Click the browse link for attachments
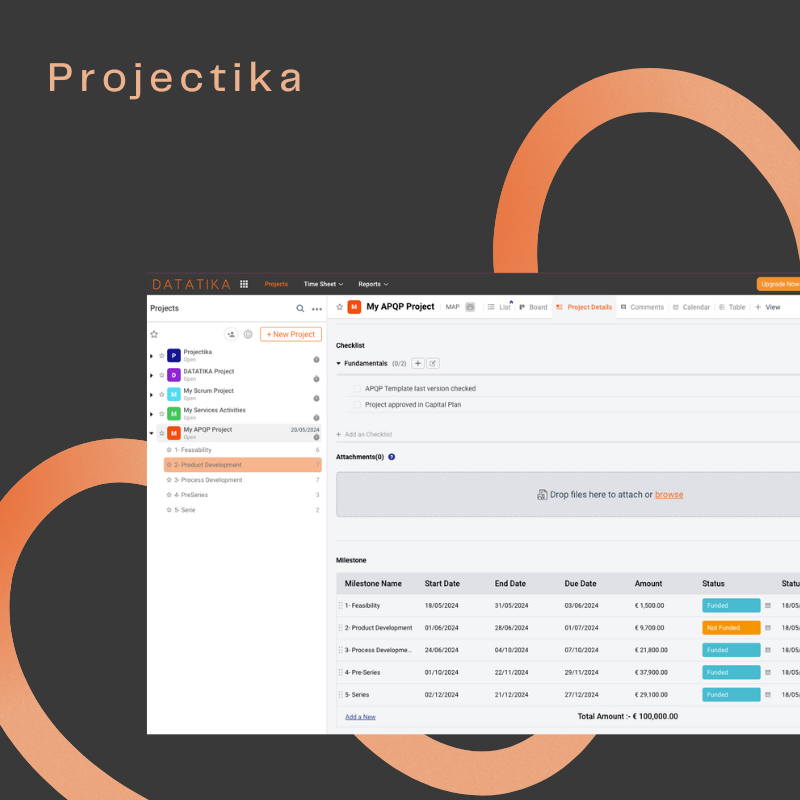The image size is (800, 800). [x=669, y=495]
